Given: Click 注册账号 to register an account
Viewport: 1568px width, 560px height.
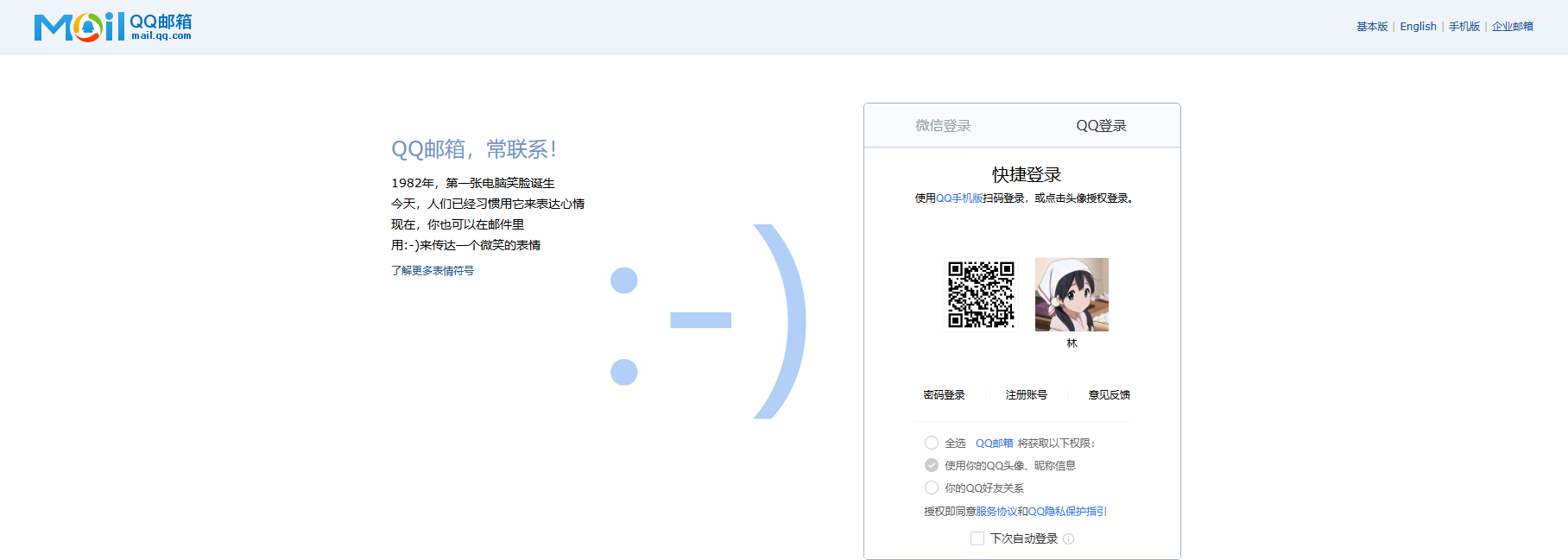Looking at the screenshot, I should click(x=1027, y=395).
